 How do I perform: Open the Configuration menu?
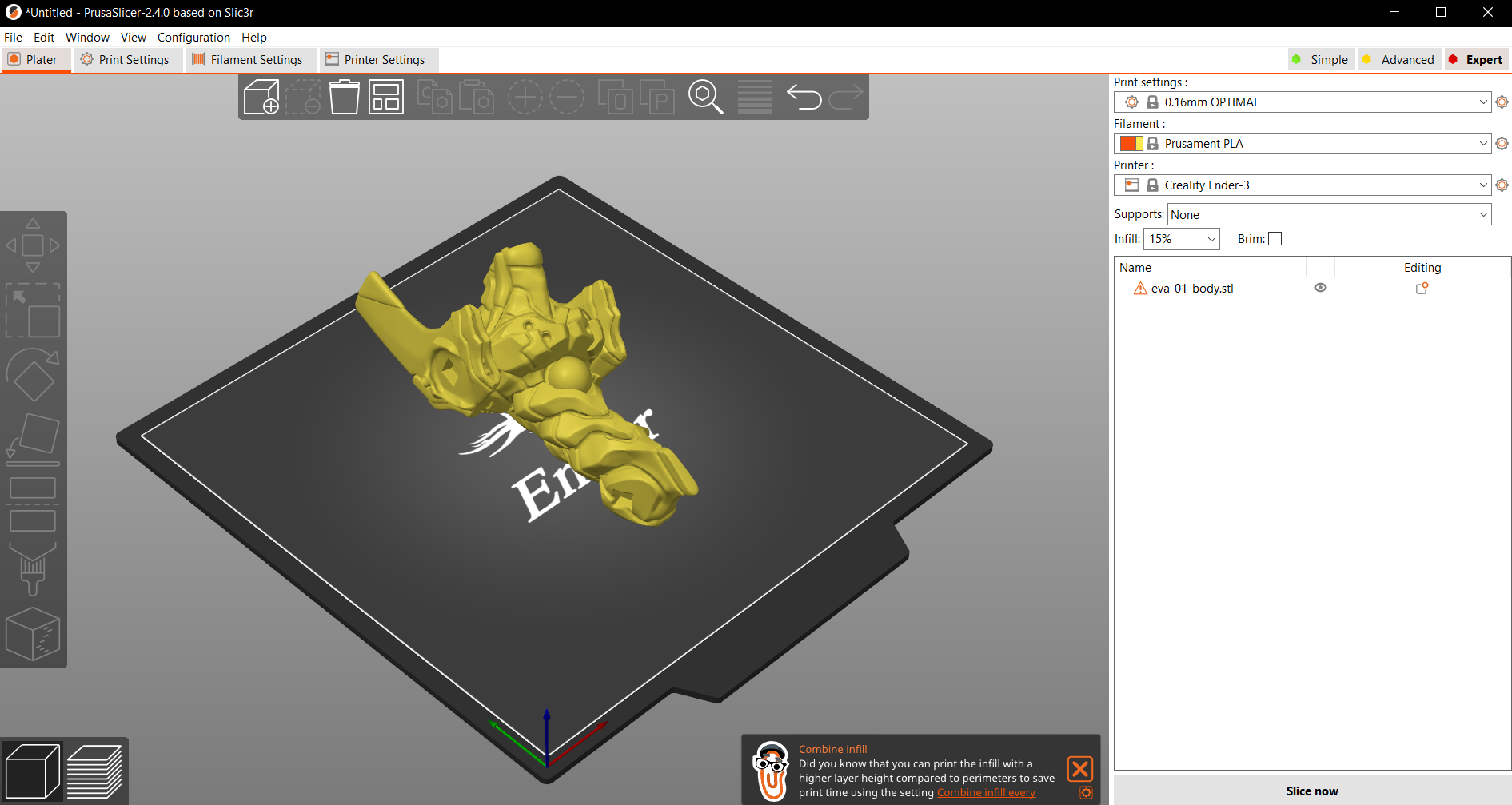(193, 38)
